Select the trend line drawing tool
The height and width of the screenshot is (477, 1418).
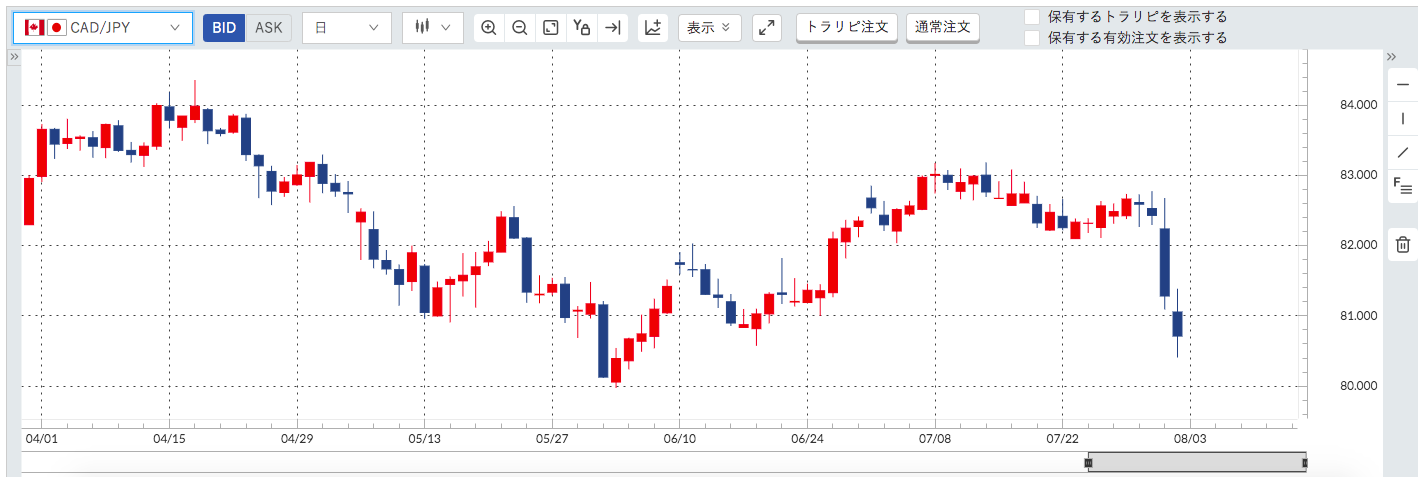click(1402, 153)
